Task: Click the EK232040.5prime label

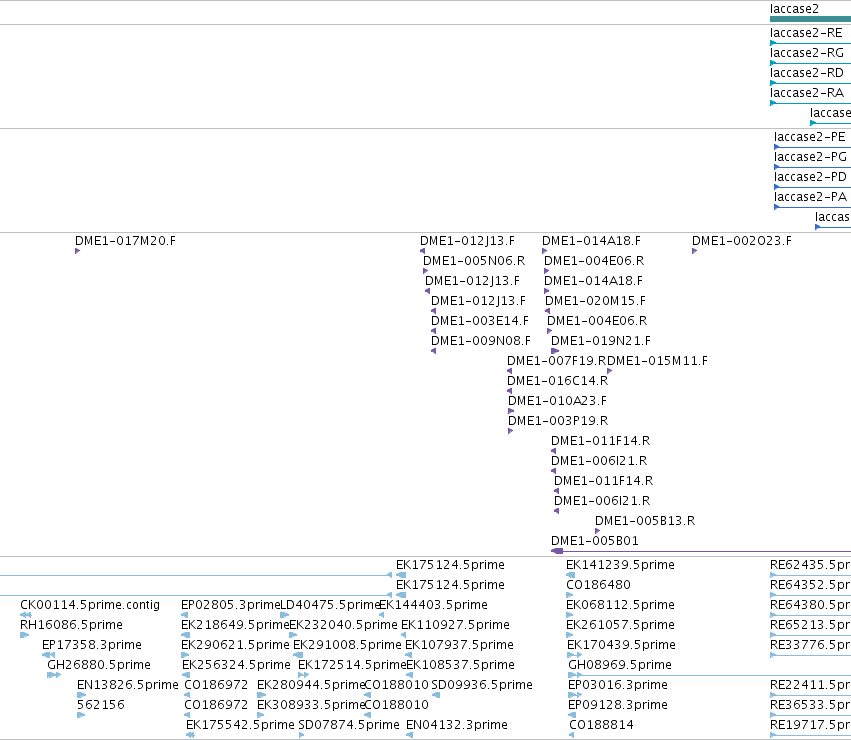Action: pyautogui.click(x=343, y=625)
